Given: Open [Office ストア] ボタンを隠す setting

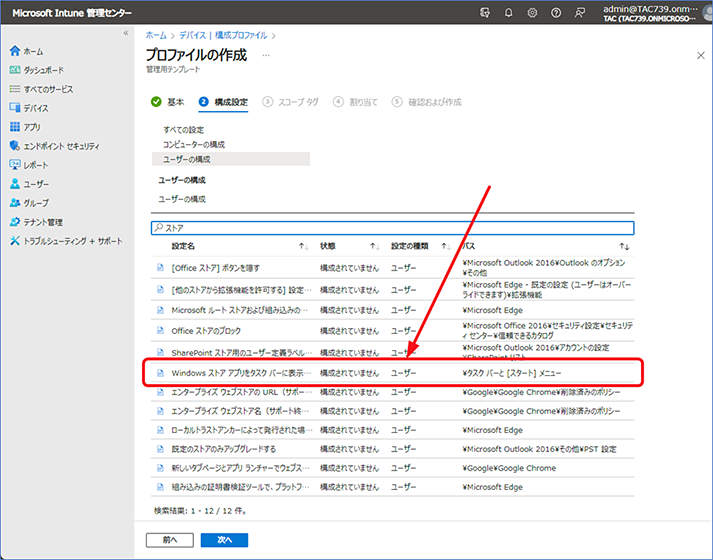Looking at the screenshot, I should pyautogui.click(x=216, y=268).
